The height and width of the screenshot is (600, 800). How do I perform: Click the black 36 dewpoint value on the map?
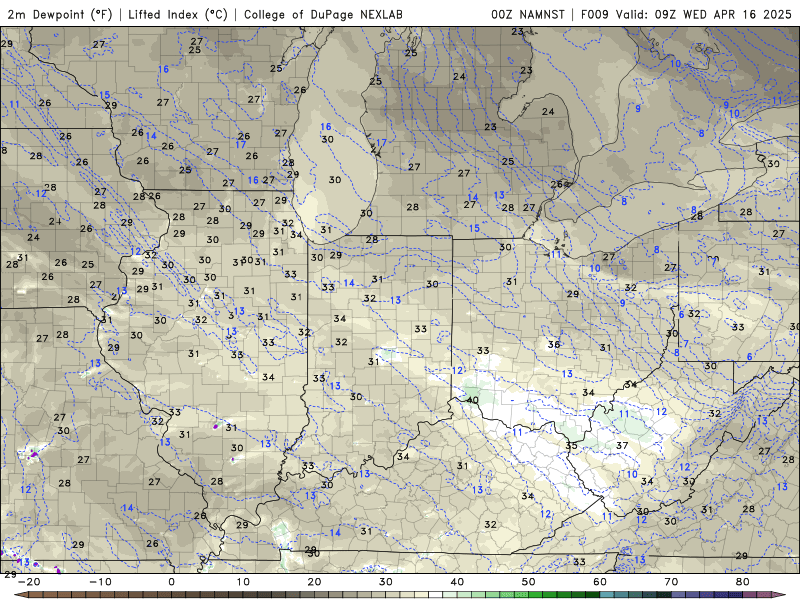click(554, 344)
